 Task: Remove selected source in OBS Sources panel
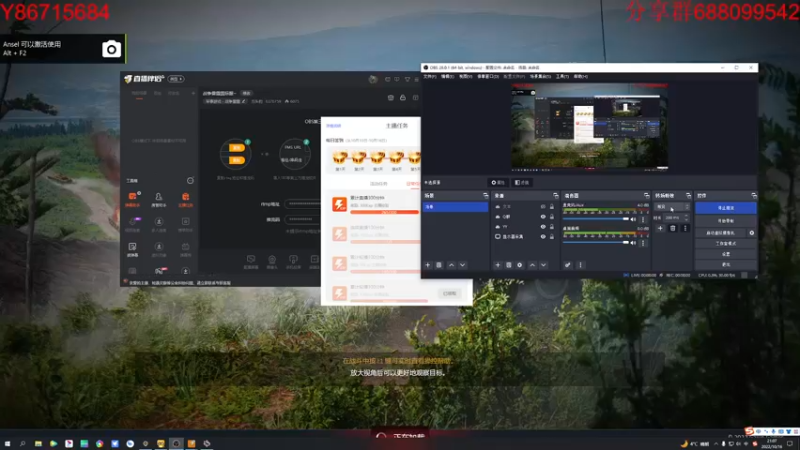pos(509,265)
